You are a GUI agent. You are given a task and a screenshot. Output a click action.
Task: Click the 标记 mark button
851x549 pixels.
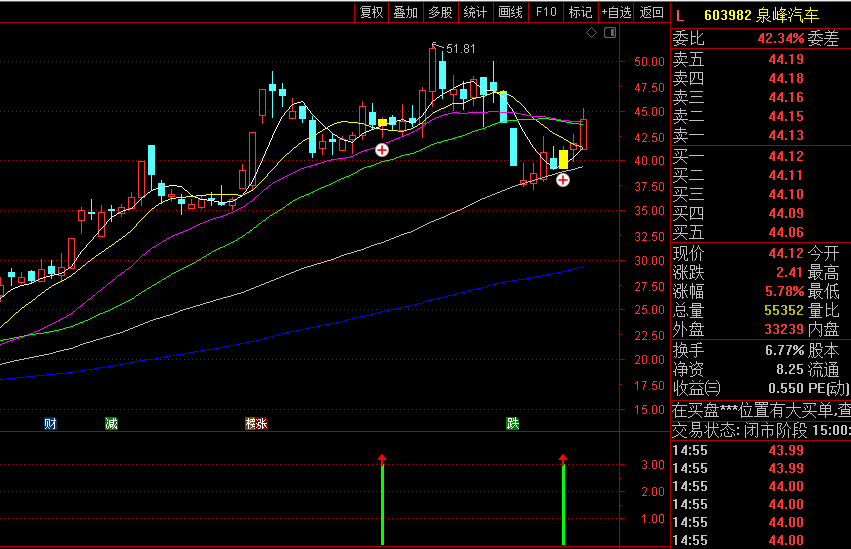tap(579, 12)
